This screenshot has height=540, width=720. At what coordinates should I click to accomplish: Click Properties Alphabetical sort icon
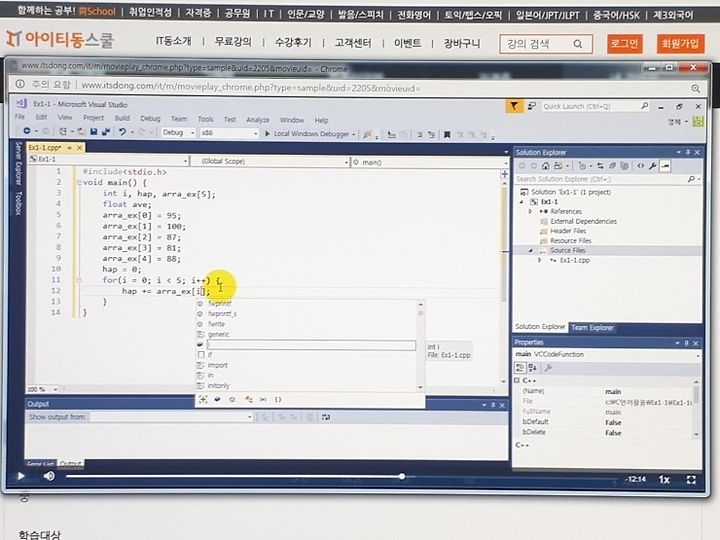click(x=533, y=367)
